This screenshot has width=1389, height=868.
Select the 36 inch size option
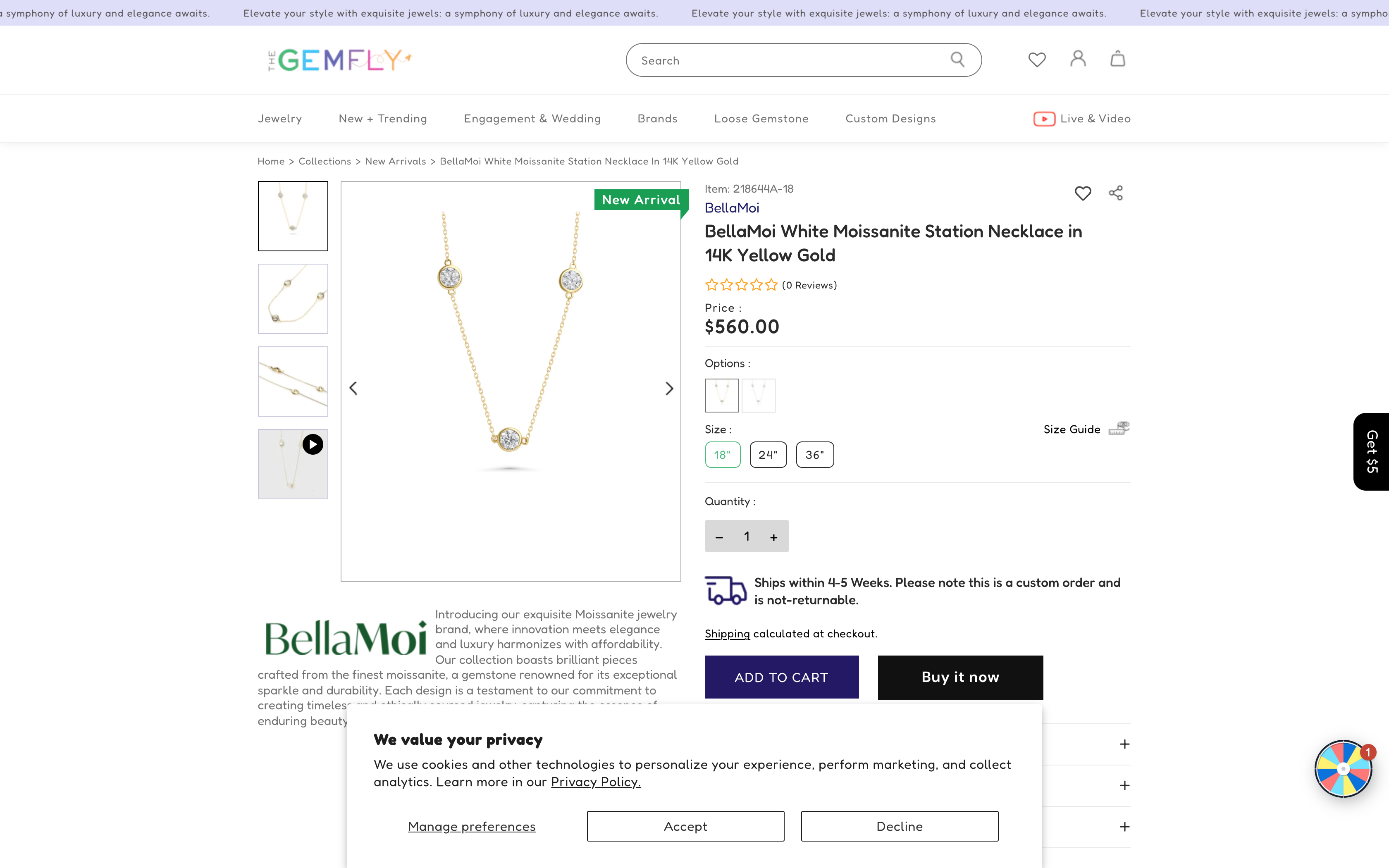coord(814,454)
